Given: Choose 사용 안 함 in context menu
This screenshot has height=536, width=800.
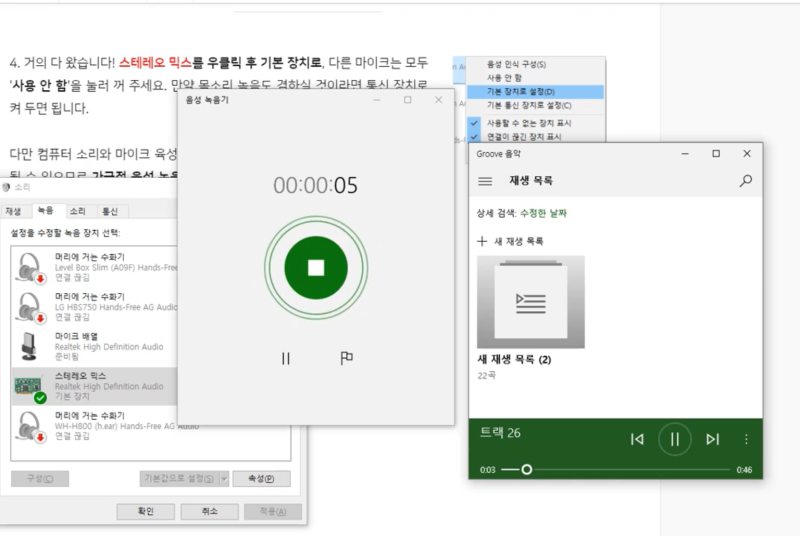Looking at the screenshot, I should pyautogui.click(x=535, y=78).
